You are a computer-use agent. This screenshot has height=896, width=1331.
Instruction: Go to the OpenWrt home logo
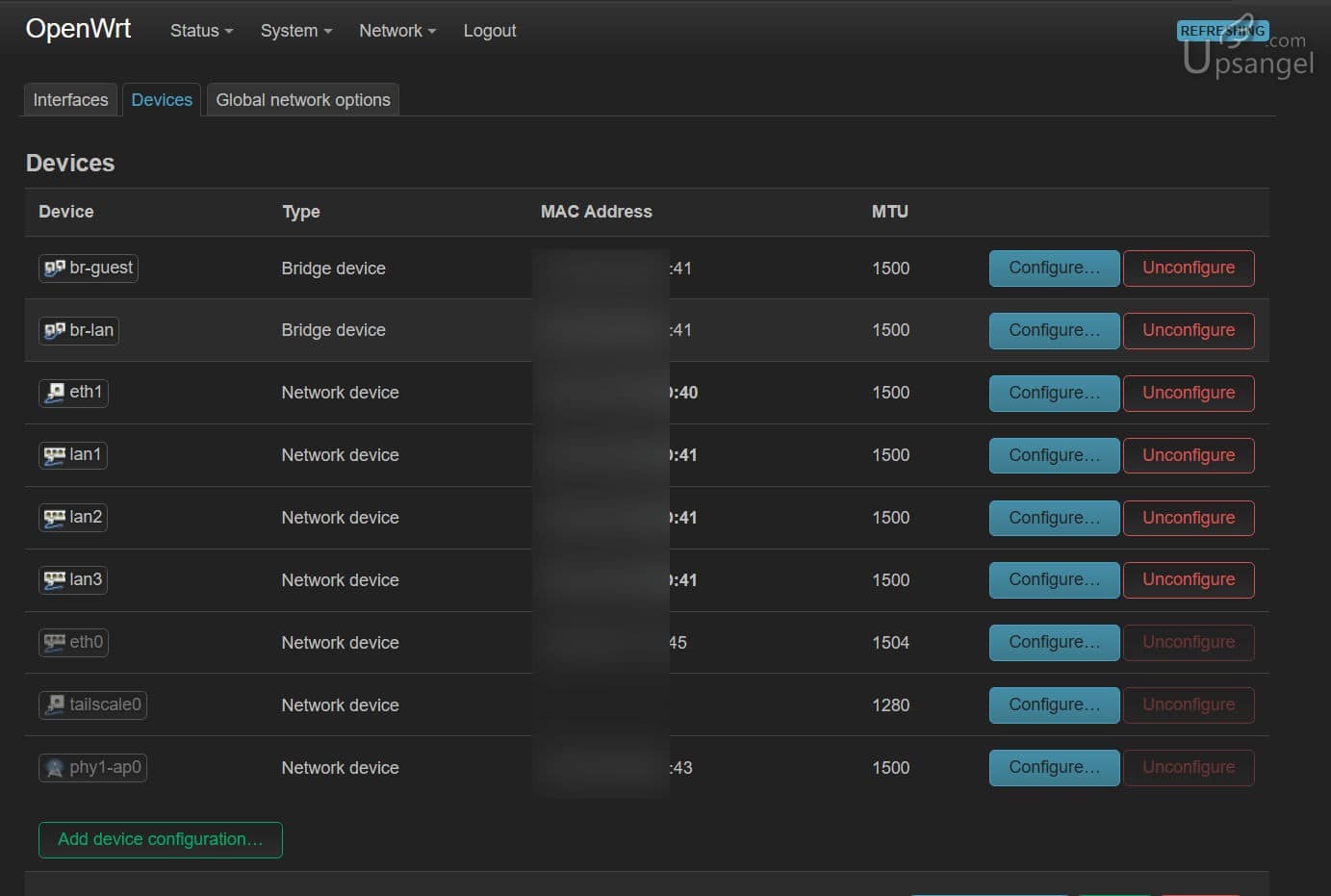(x=78, y=29)
